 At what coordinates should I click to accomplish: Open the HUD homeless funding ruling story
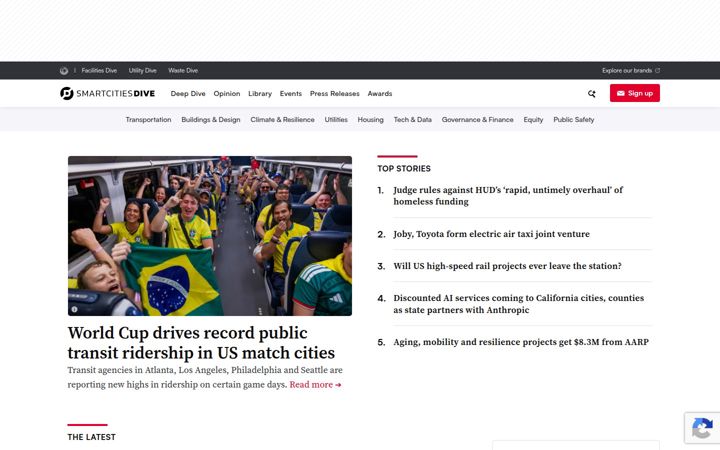point(508,196)
